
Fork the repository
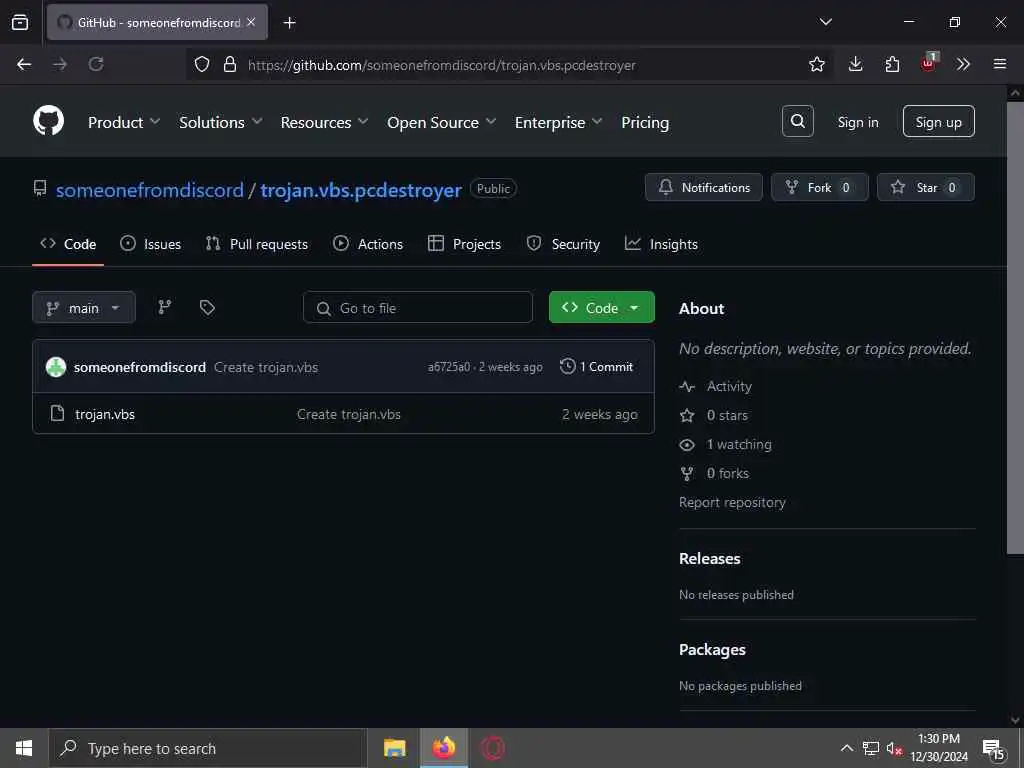[819, 187]
